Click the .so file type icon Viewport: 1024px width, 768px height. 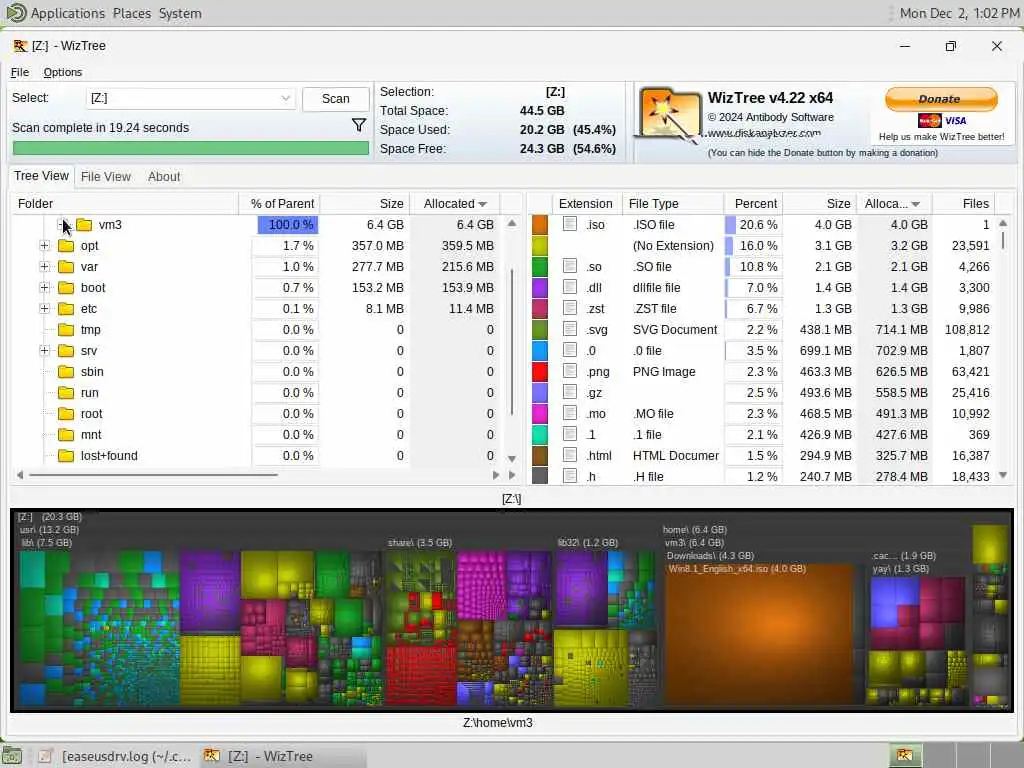coord(570,266)
